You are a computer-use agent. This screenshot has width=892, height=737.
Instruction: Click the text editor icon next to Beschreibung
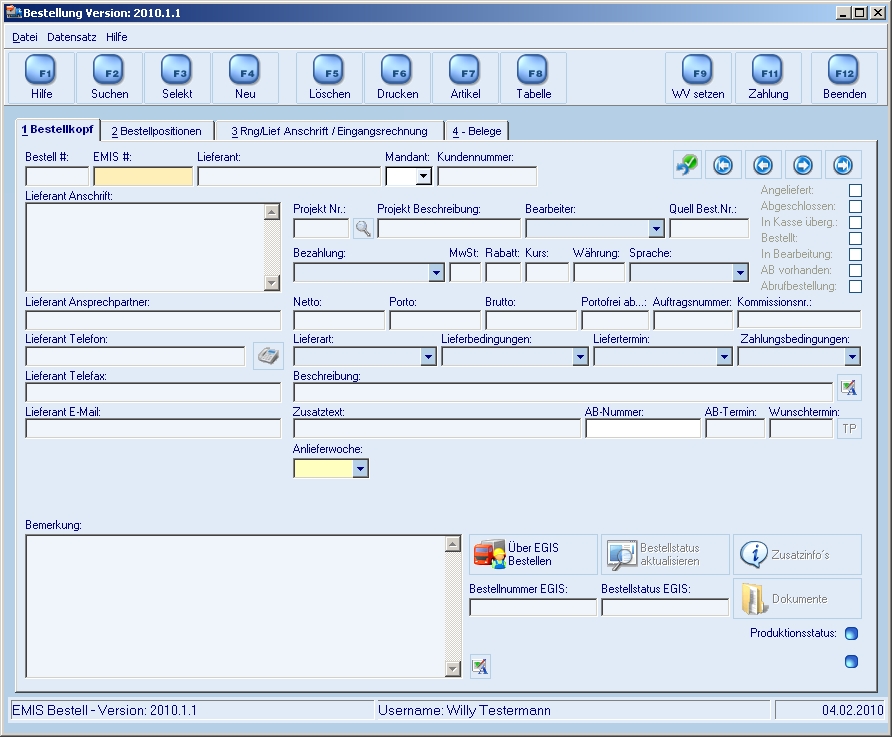(x=849, y=388)
